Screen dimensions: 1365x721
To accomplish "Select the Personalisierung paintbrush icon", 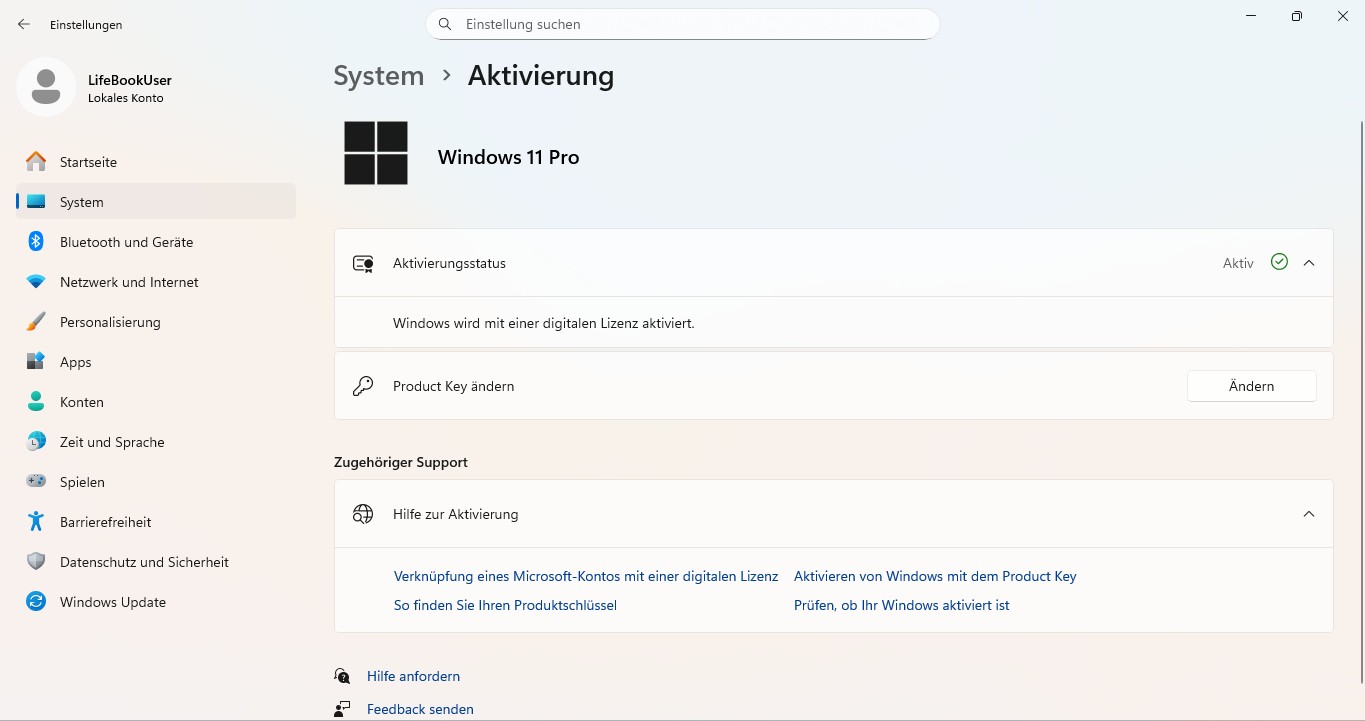I will 36,322.
